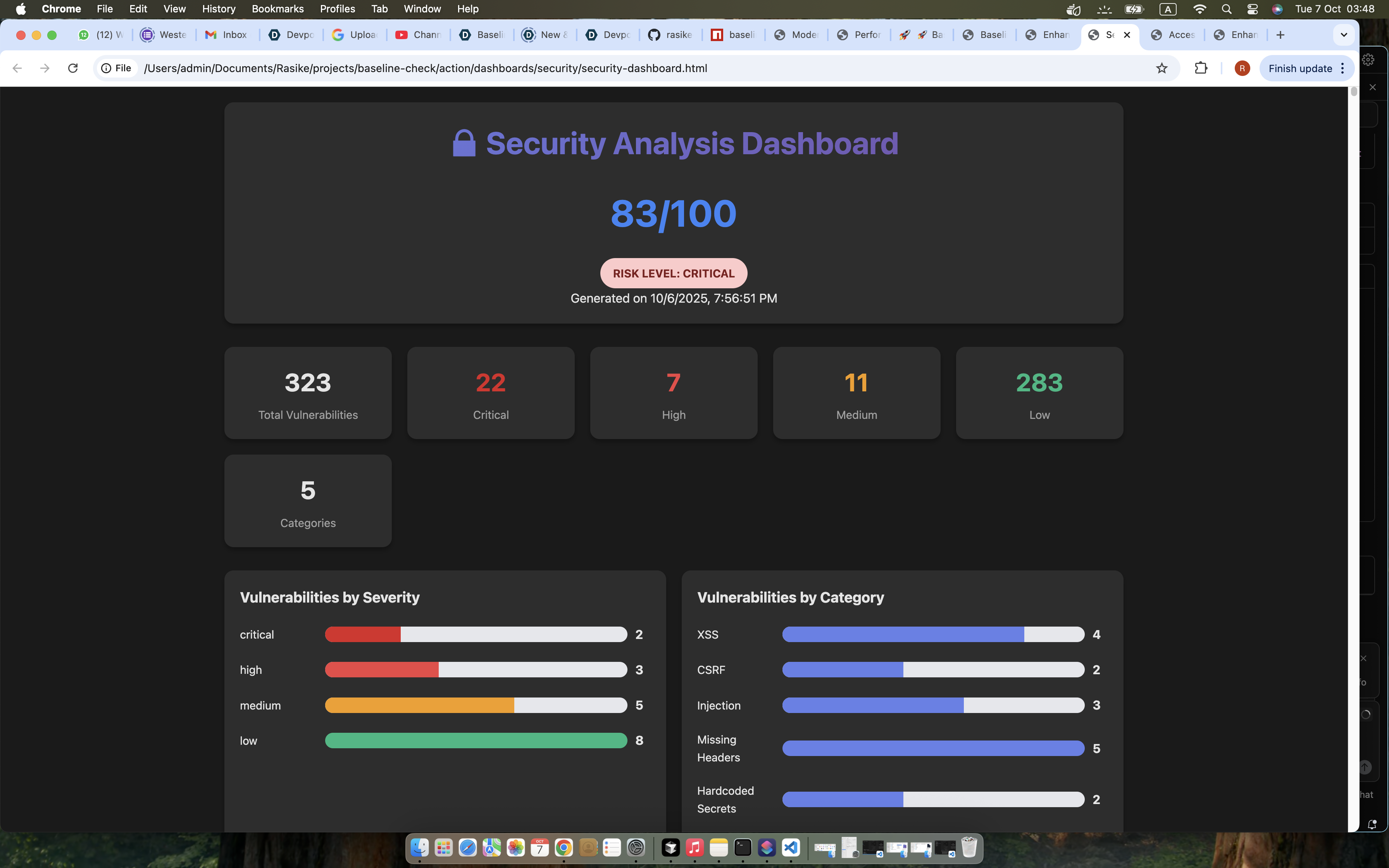Open Chrome three-dot menu beside Finish update
Viewport: 1389px width, 868px height.
click(x=1342, y=68)
